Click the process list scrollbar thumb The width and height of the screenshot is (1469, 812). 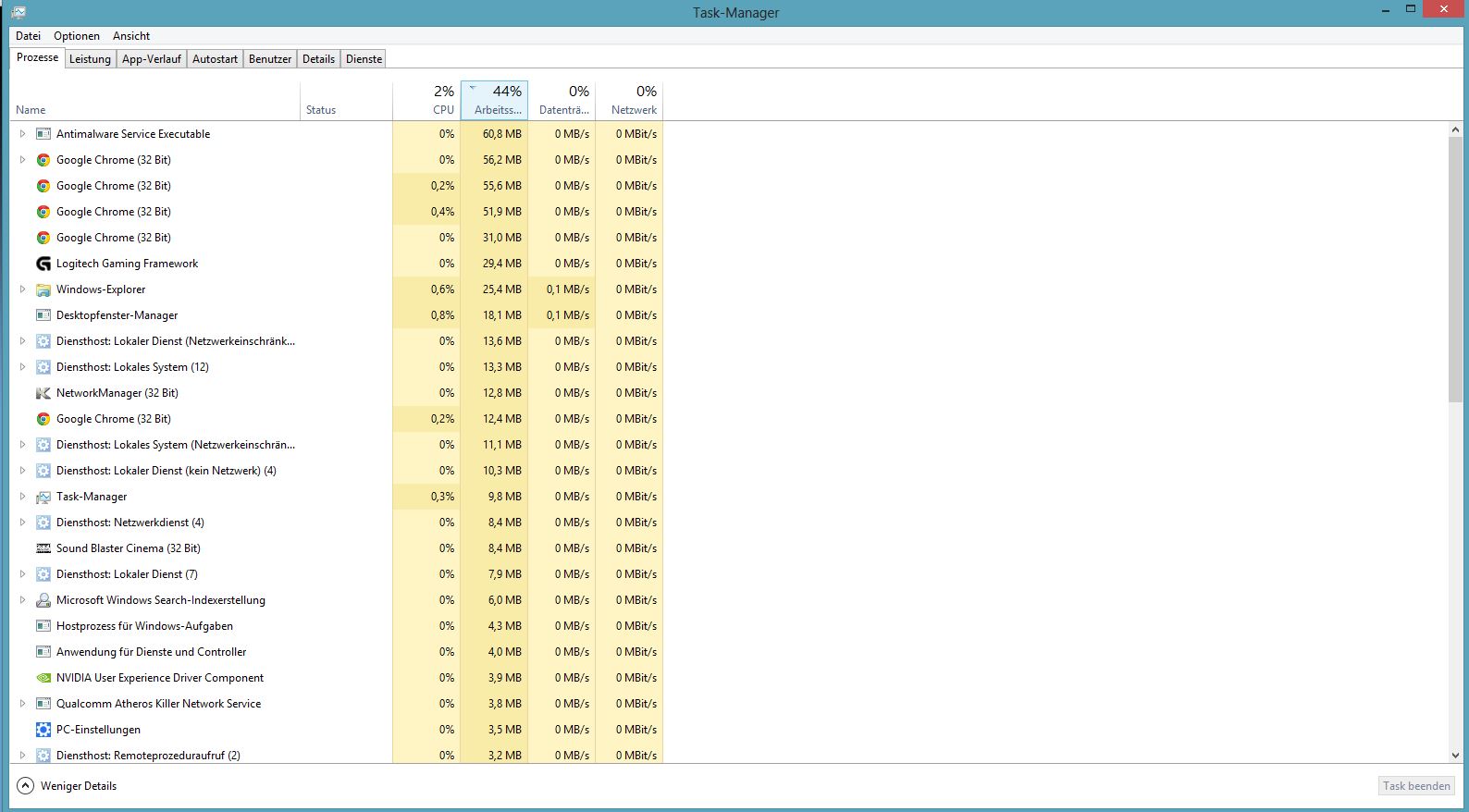[1455, 270]
